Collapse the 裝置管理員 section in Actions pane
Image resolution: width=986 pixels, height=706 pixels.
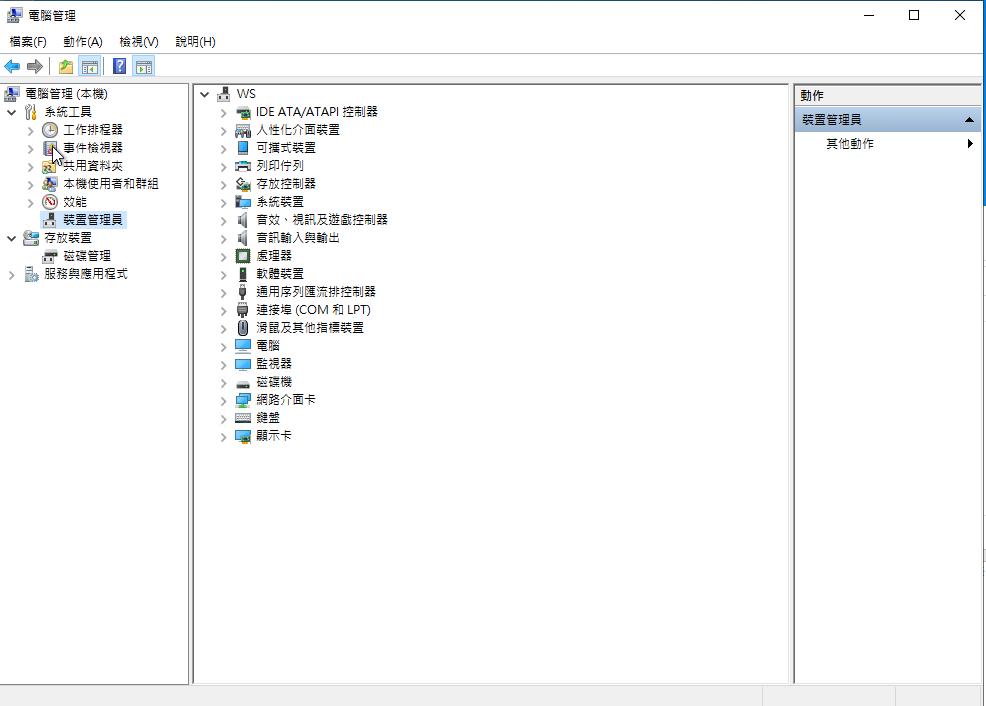969,120
